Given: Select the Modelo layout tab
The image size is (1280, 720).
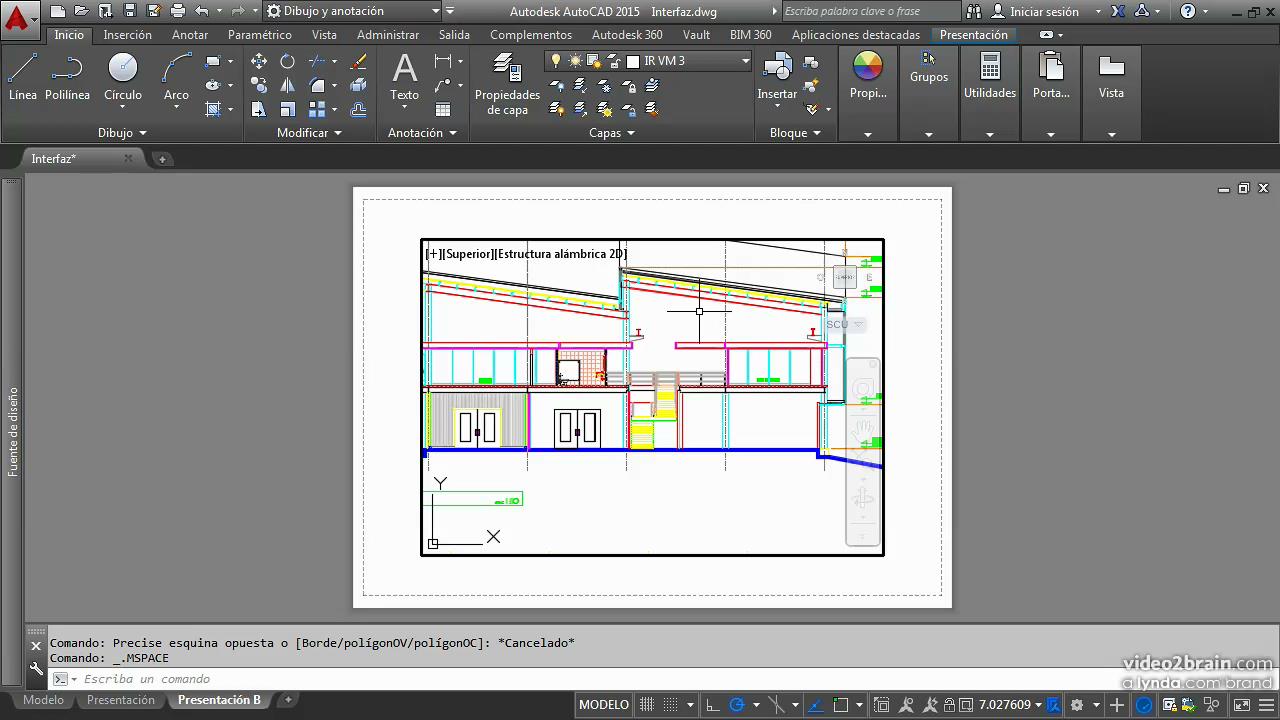Looking at the screenshot, I should [43, 700].
